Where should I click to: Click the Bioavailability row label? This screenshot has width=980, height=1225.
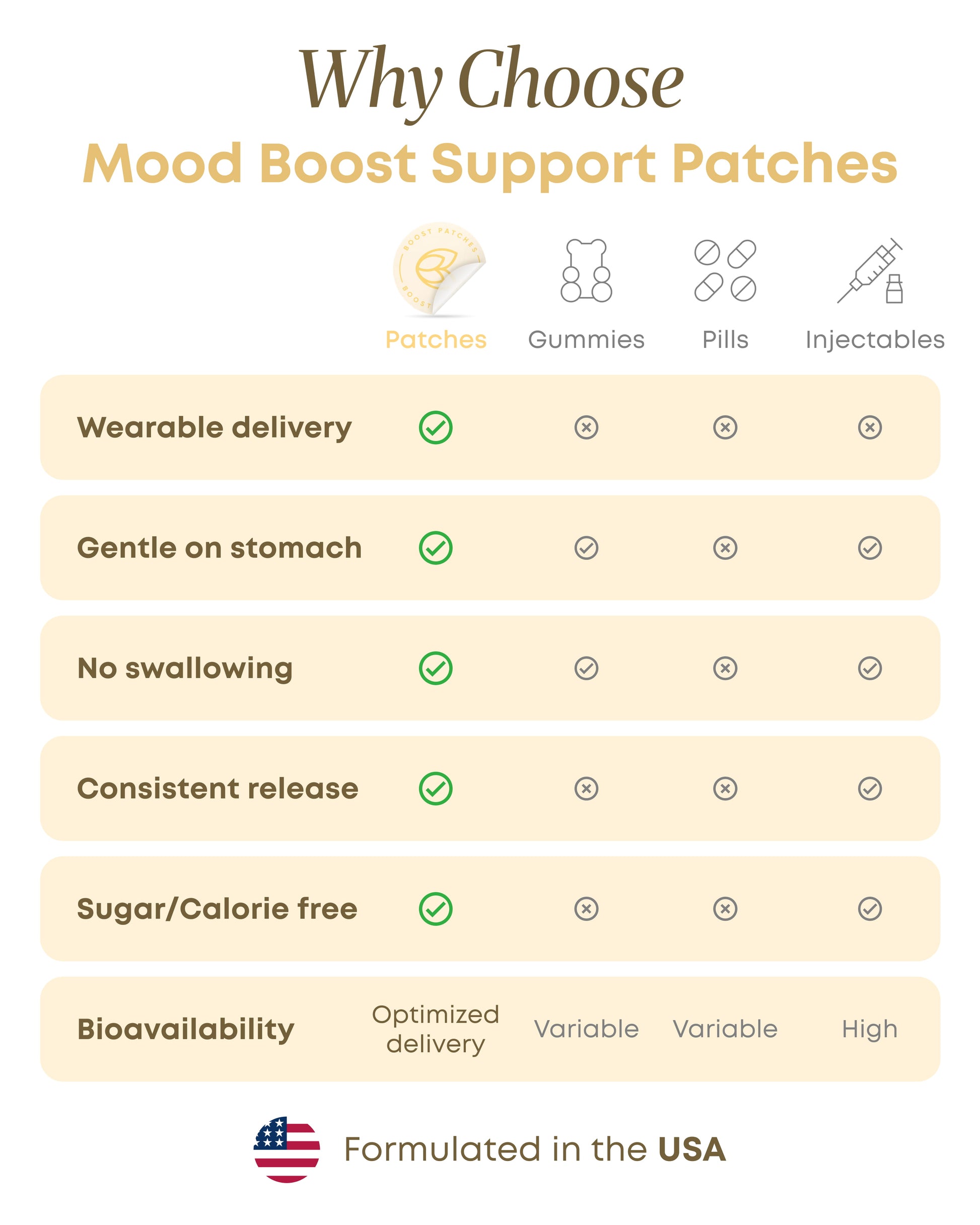click(x=186, y=1029)
